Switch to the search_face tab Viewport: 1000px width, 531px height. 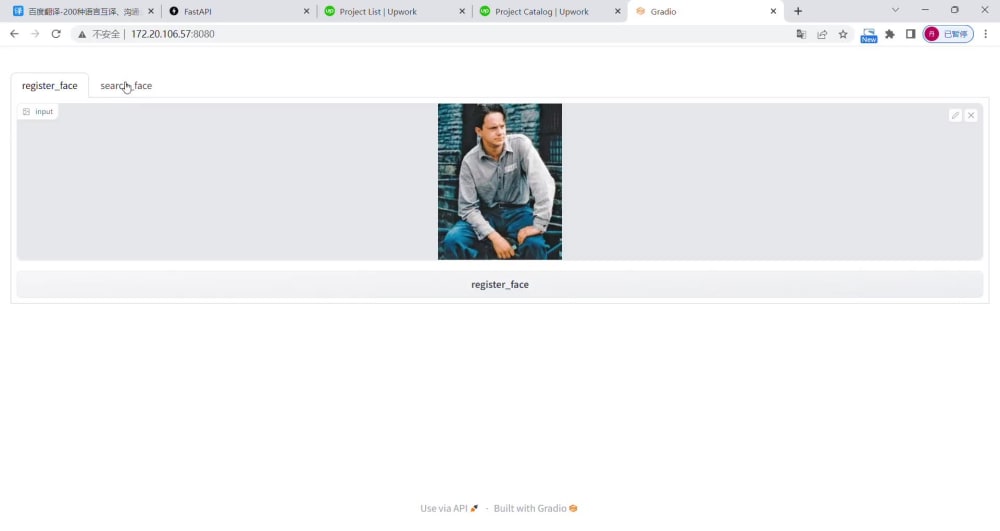point(126,85)
